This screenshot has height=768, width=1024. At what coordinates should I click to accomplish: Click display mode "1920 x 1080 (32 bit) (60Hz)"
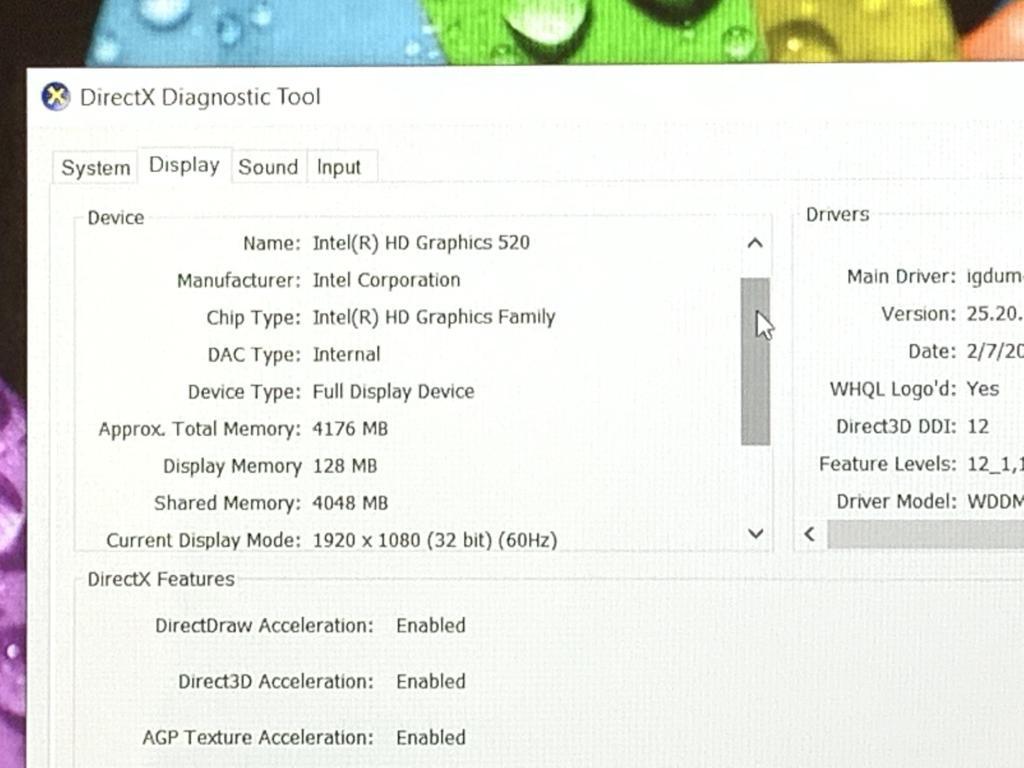(435, 541)
